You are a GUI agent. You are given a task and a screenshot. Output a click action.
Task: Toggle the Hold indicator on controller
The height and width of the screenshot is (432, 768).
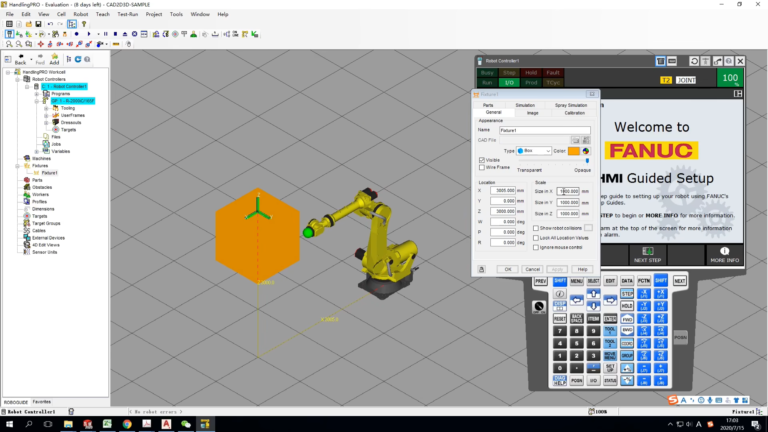pos(531,73)
